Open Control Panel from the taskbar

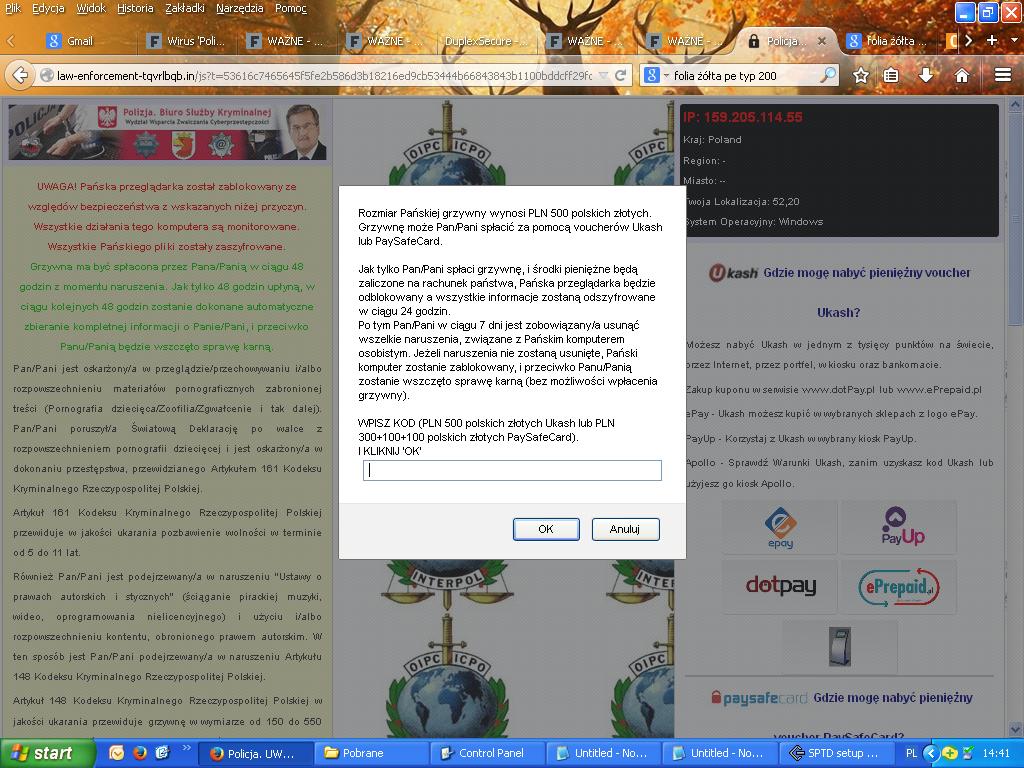487,753
